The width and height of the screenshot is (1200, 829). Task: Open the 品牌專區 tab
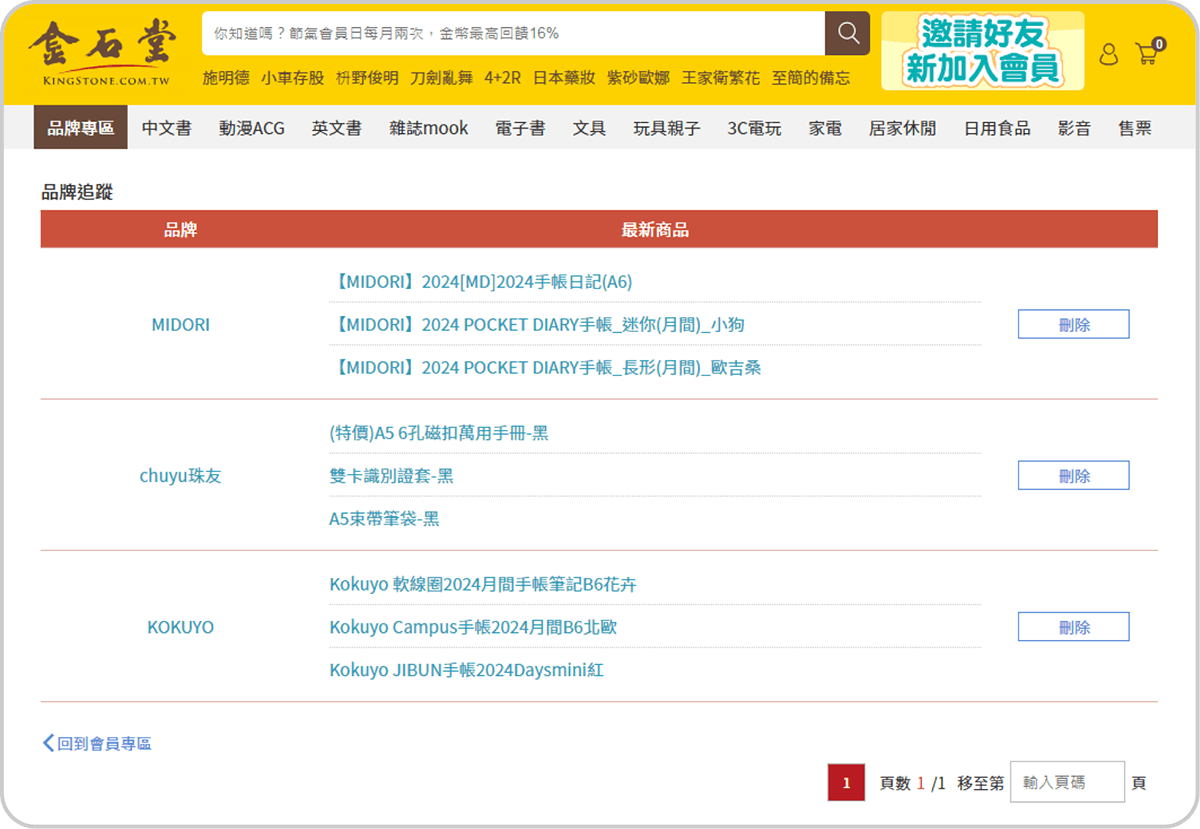(x=81, y=128)
